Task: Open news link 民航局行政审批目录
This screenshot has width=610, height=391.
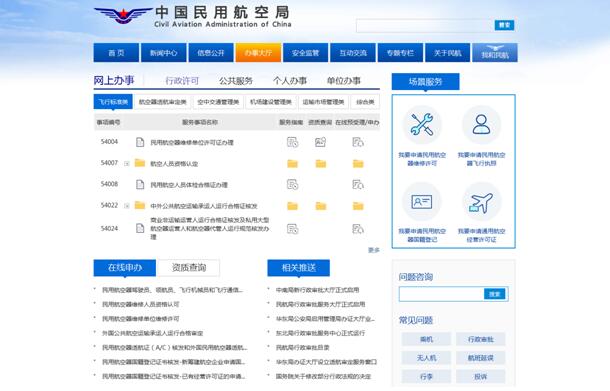Action: (303, 347)
